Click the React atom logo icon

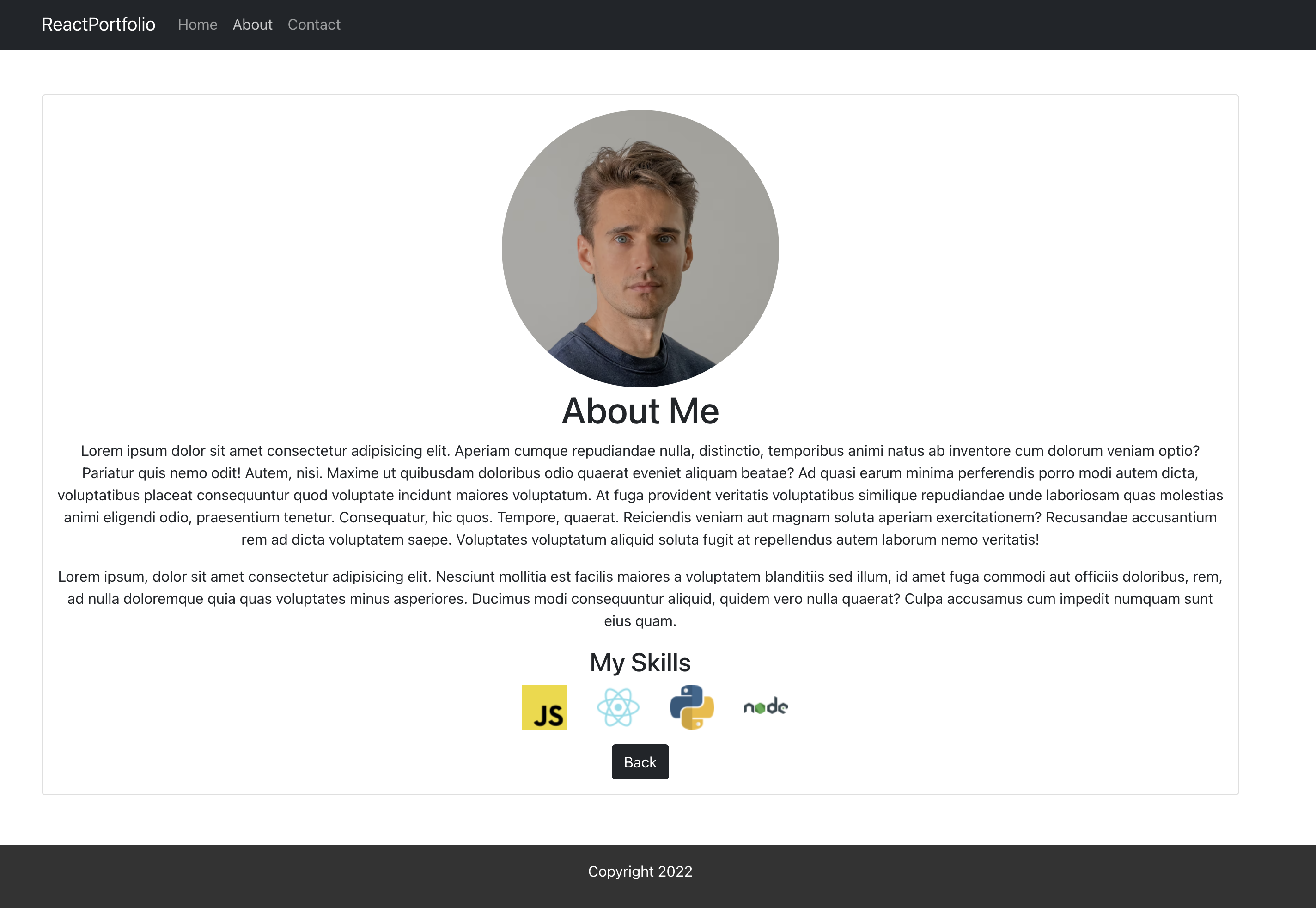pyautogui.click(x=618, y=706)
